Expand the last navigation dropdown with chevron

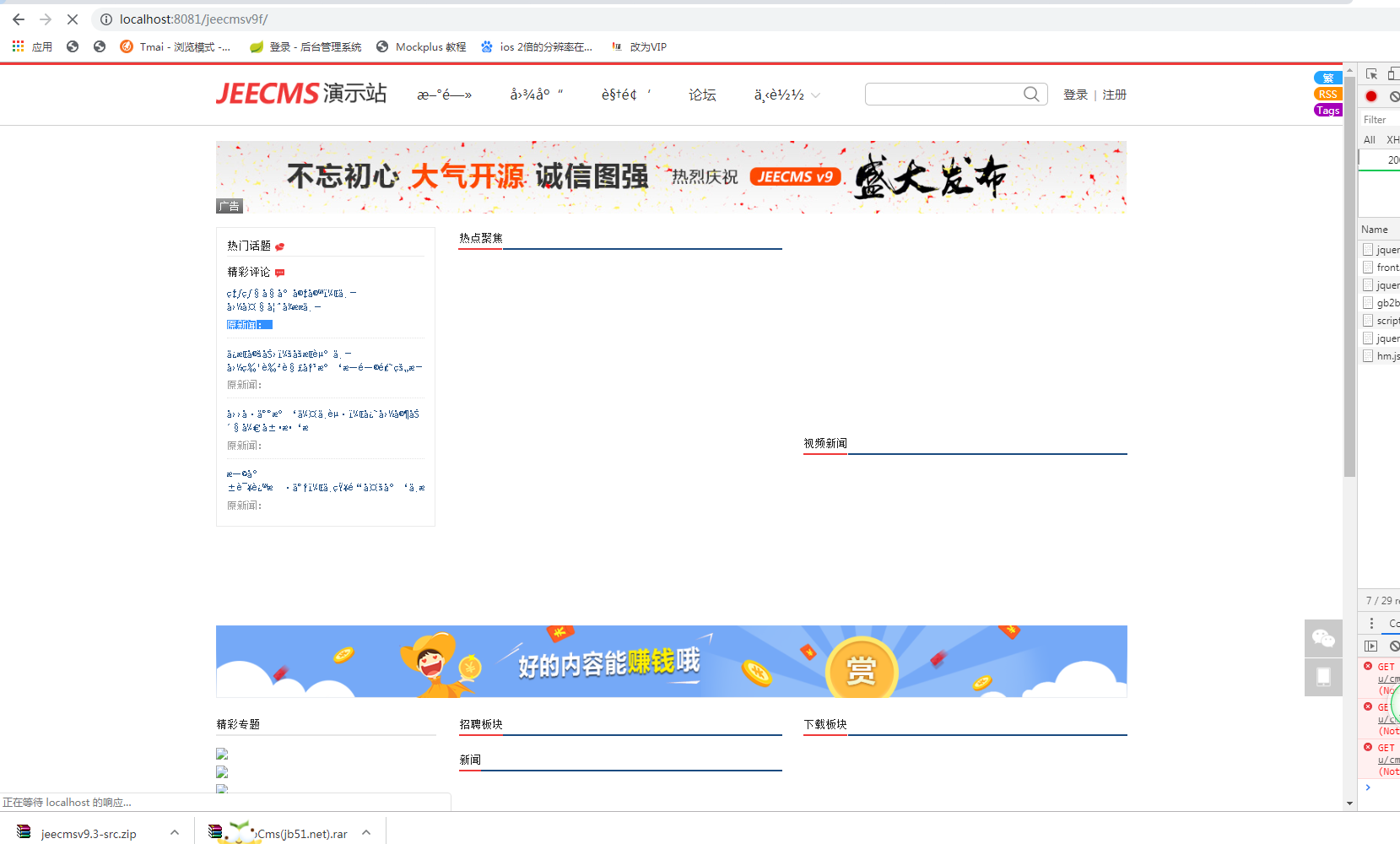pos(787,95)
